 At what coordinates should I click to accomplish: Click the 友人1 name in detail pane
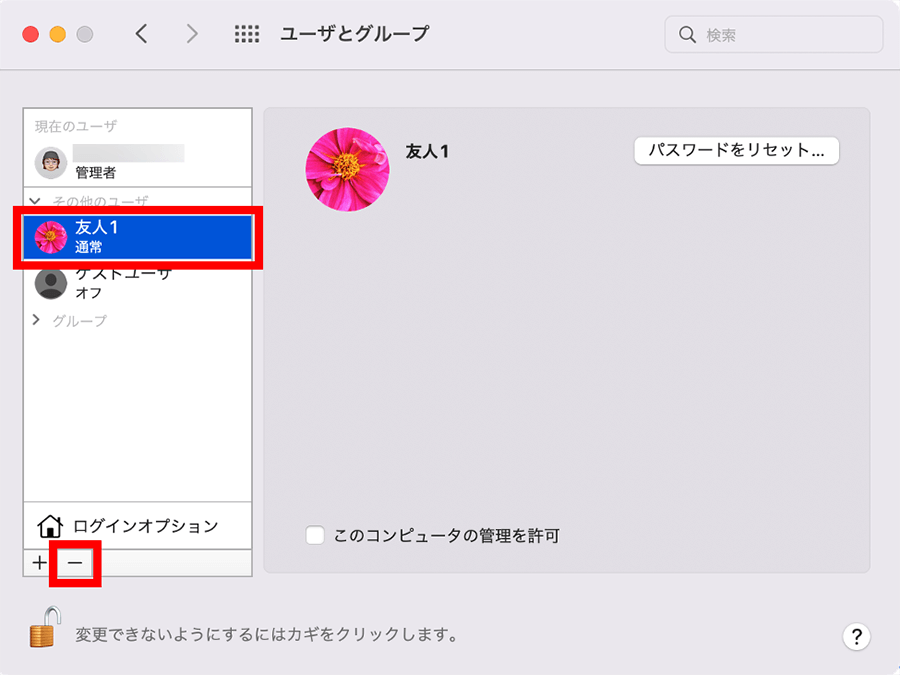427,152
